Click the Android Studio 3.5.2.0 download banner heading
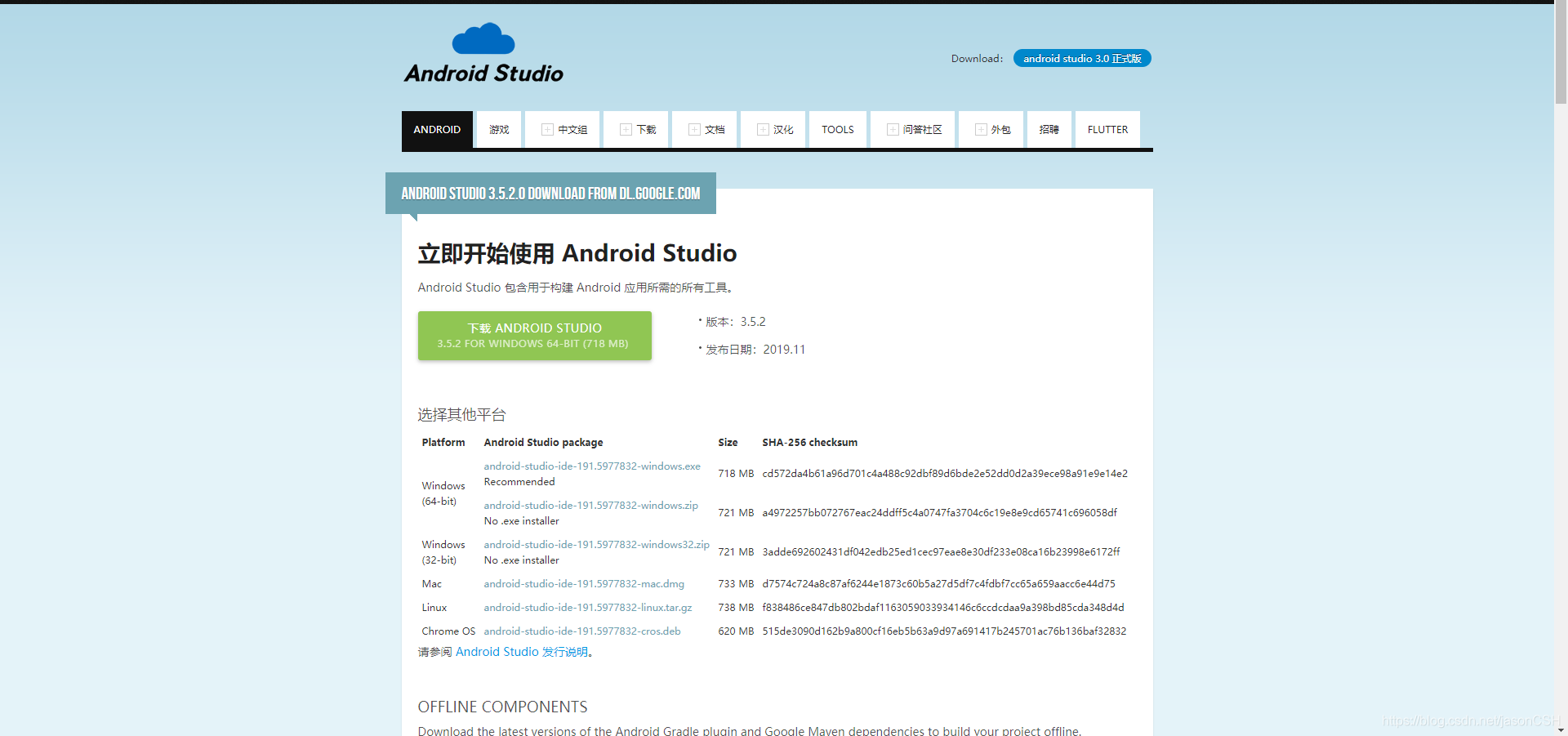Viewport: 1568px width, 736px height. pos(550,194)
